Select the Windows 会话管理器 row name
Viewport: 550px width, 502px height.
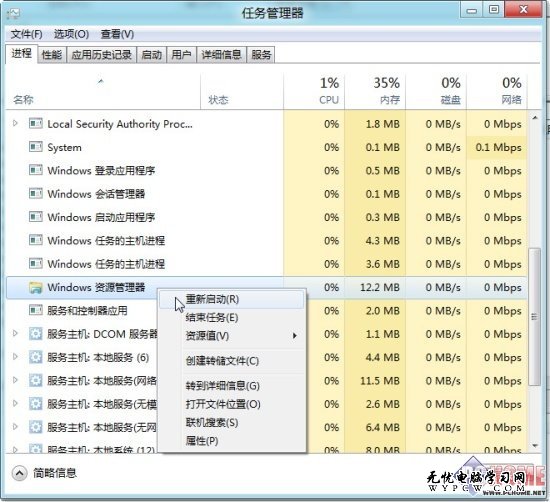pos(96,194)
